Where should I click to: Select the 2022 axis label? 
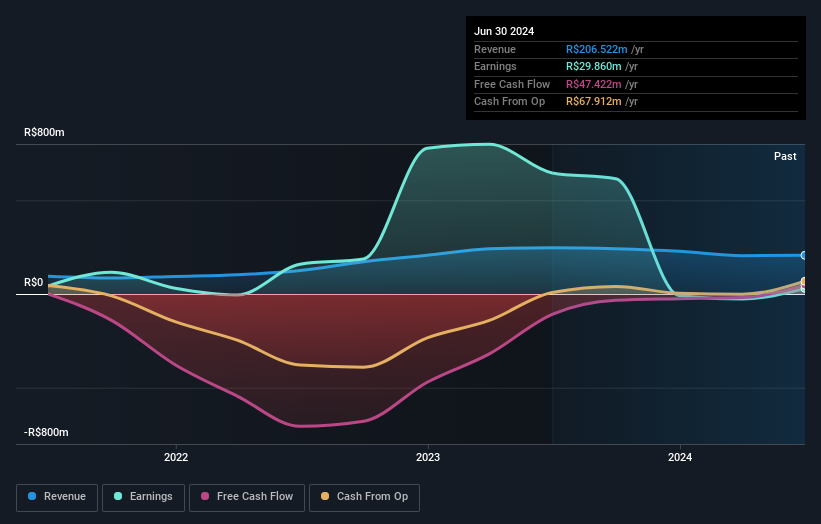(x=176, y=458)
